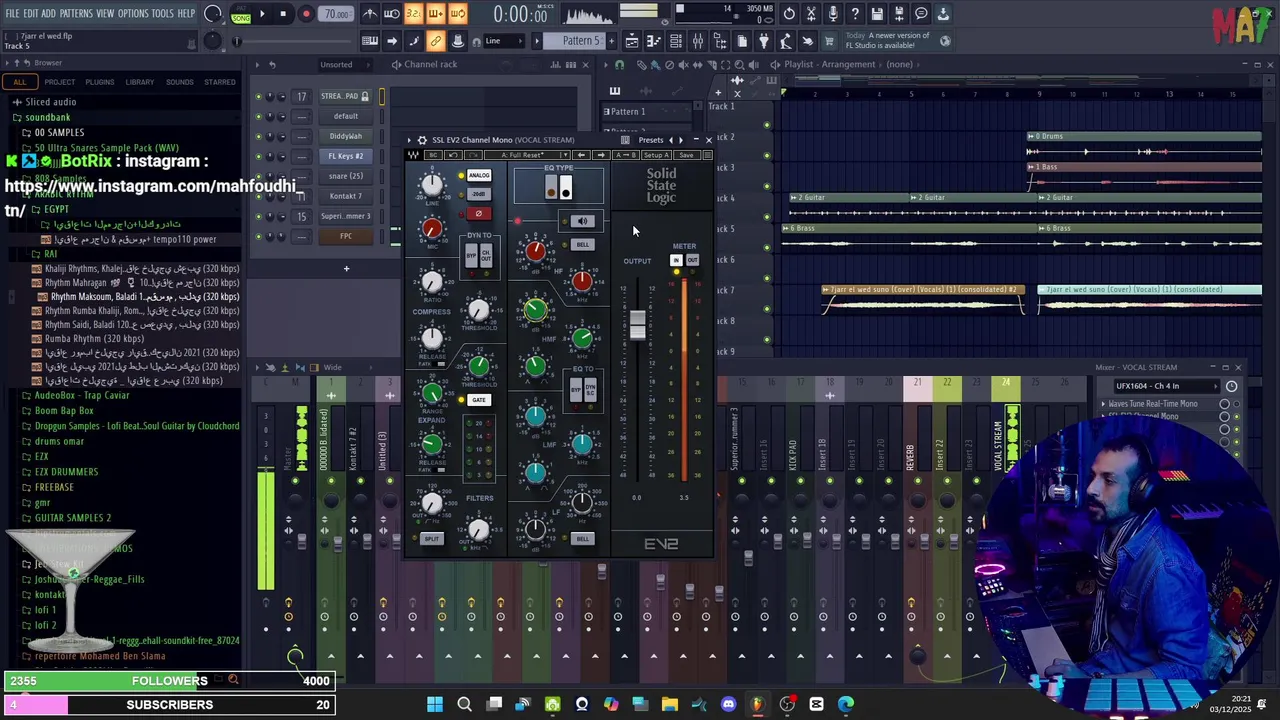Screen dimensions: 1280x720
Task: Open the SSL plugin gear settings icon
Action: coord(422,140)
